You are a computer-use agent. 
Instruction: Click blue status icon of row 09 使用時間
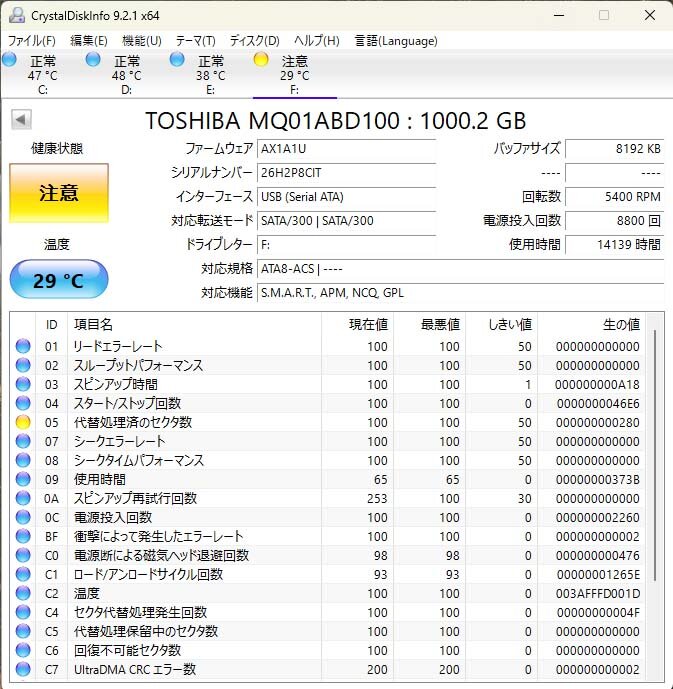23,479
